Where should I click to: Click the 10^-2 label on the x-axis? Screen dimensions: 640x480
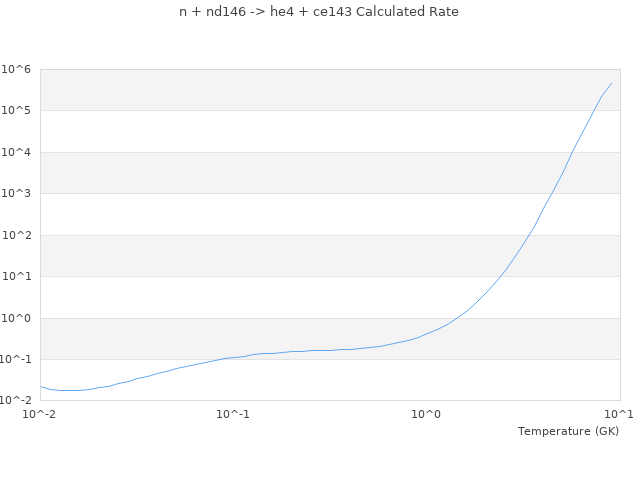click(x=40, y=414)
